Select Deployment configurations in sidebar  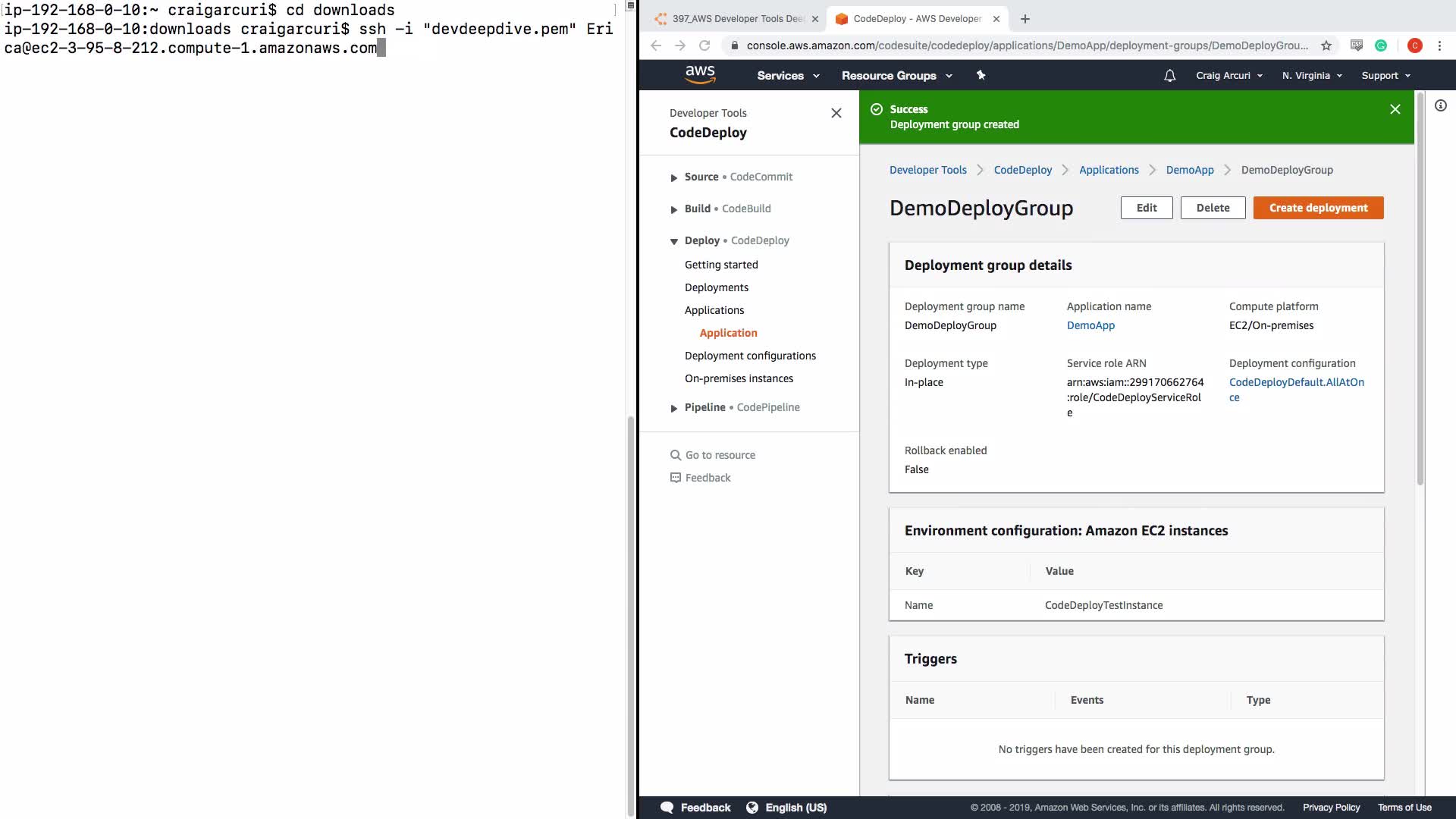point(750,356)
